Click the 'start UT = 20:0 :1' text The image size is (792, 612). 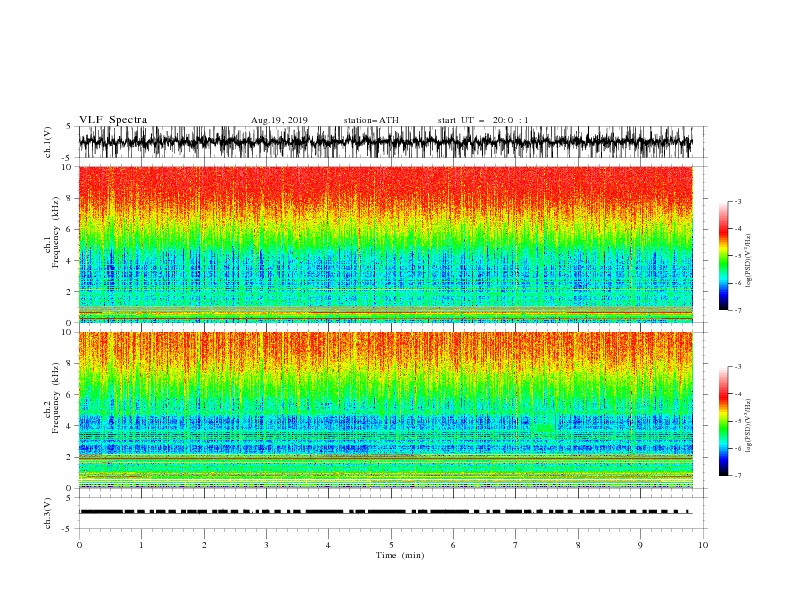coord(483,120)
